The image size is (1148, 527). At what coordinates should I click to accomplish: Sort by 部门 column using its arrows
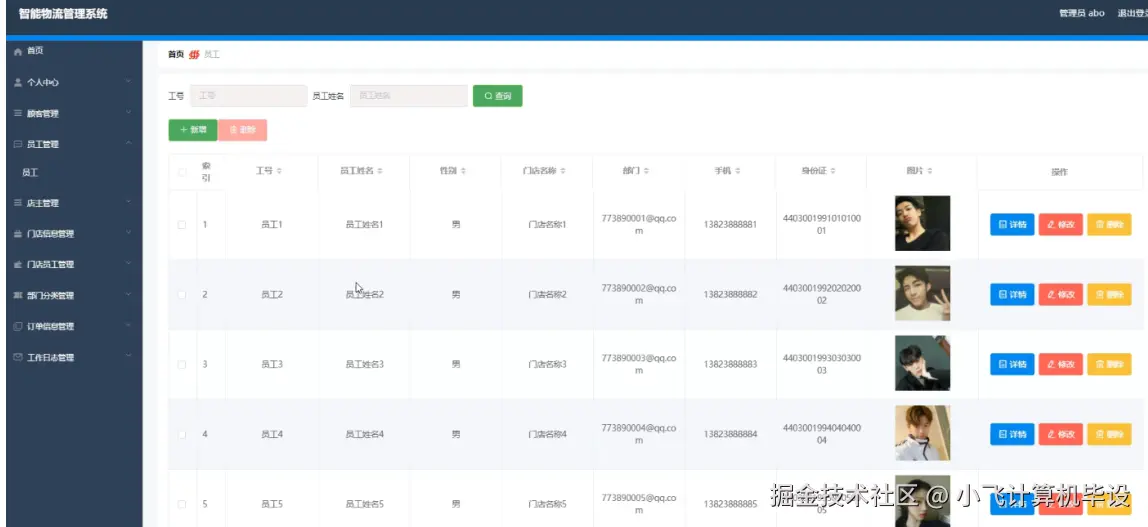pos(646,171)
